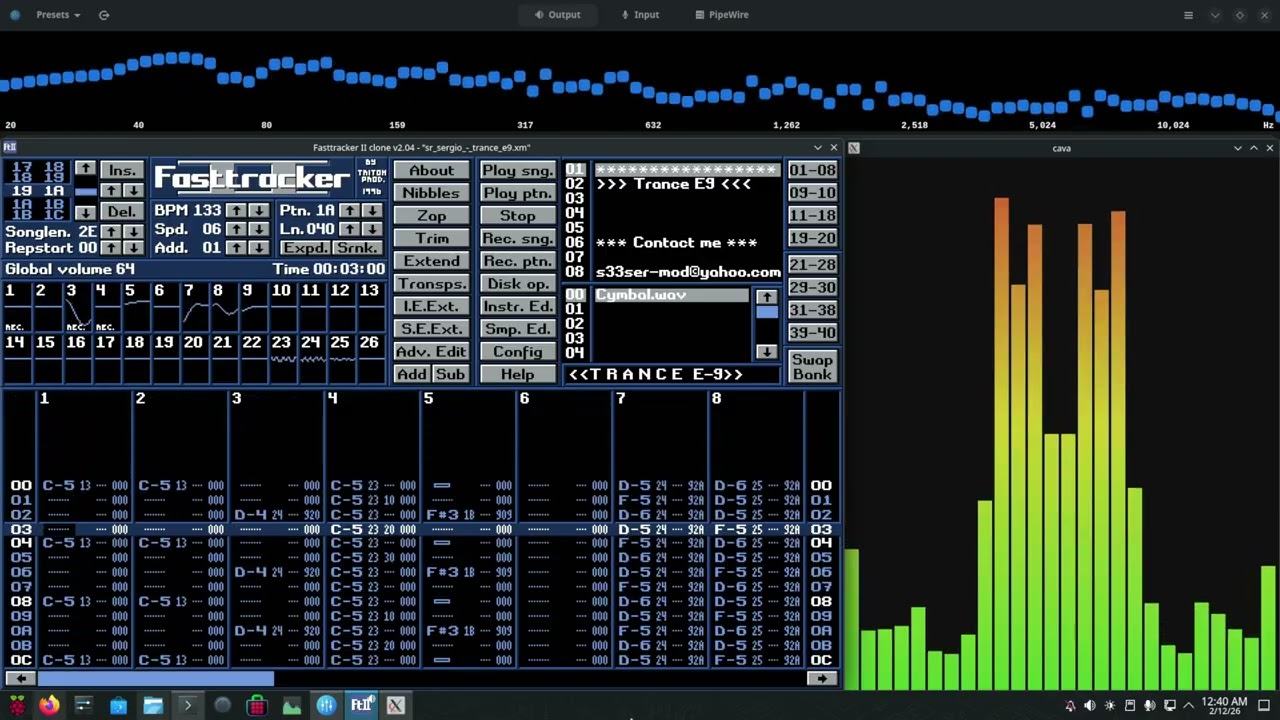Screen dimensions: 1280x720
Task: Click the muted notifications bell icon
Action: click(x=1070, y=706)
